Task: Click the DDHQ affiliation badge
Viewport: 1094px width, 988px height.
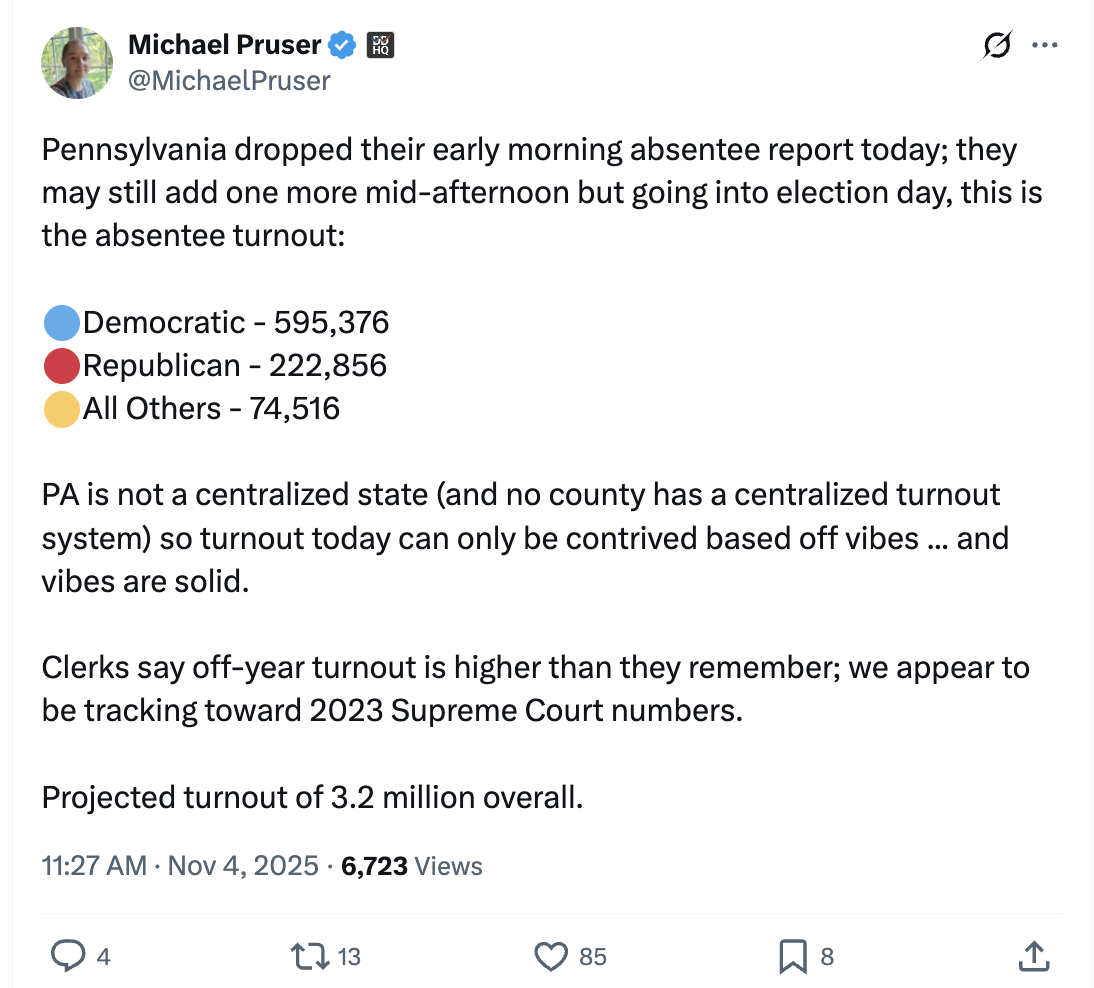Action: pyautogui.click(x=381, y=45)
